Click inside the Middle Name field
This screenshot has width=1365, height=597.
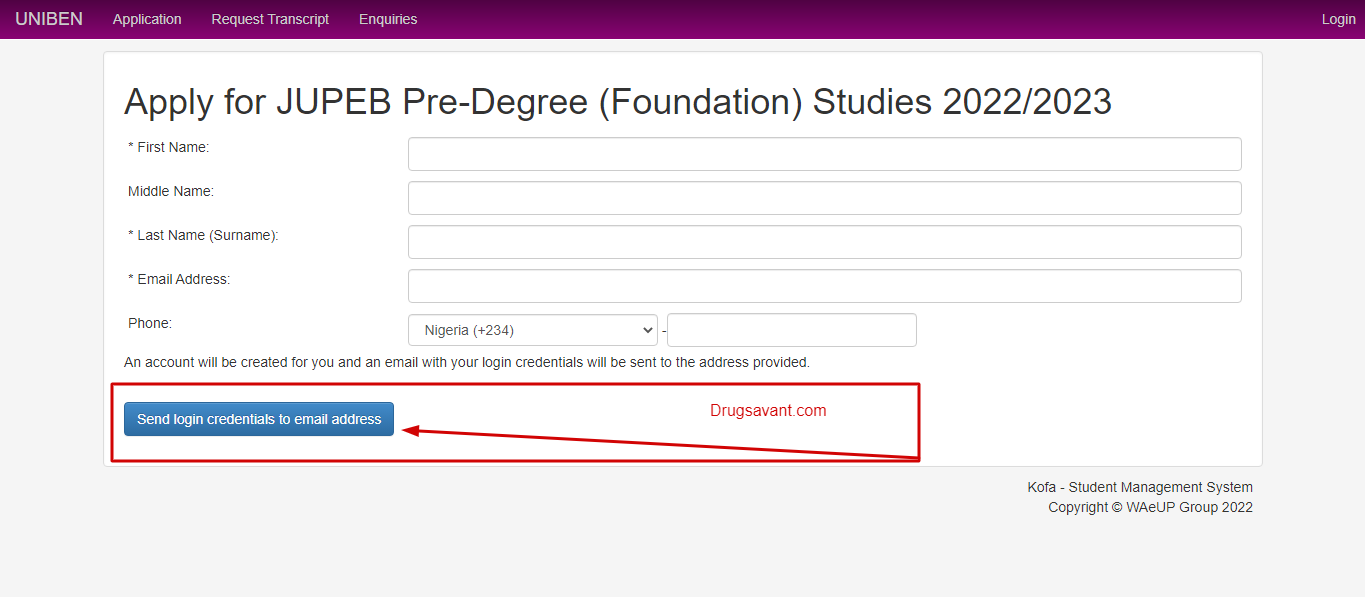click(x=824, y=197)
